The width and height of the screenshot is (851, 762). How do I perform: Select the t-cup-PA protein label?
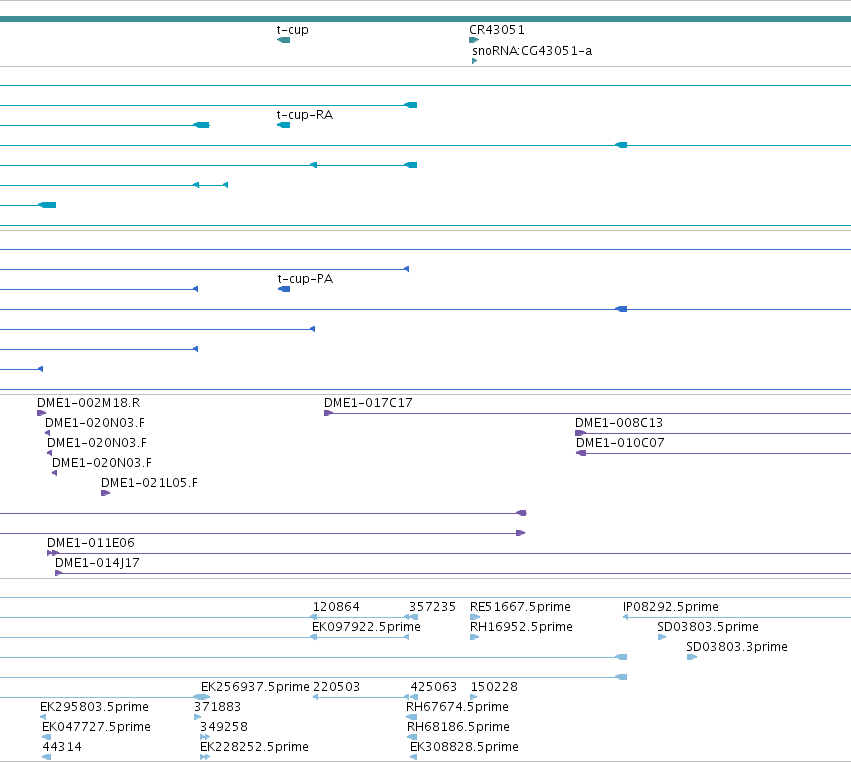(x=305, y=279)
